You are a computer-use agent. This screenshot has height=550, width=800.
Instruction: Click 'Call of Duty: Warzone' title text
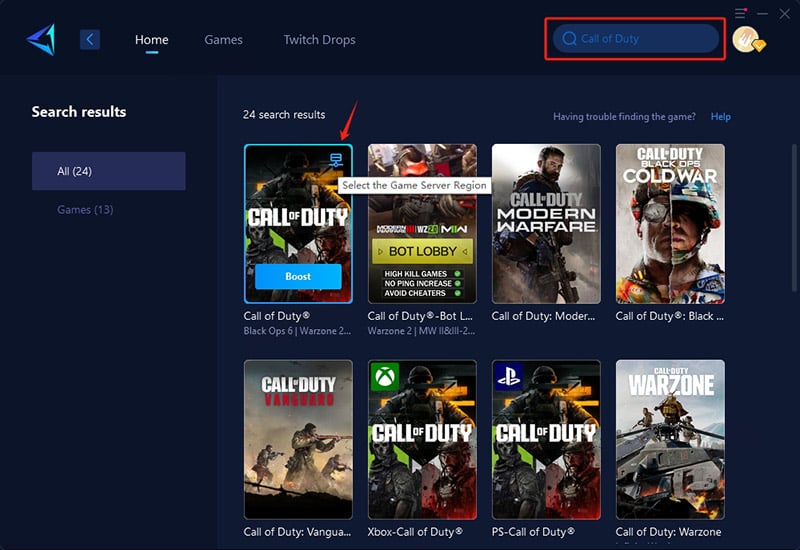(668, 532)
